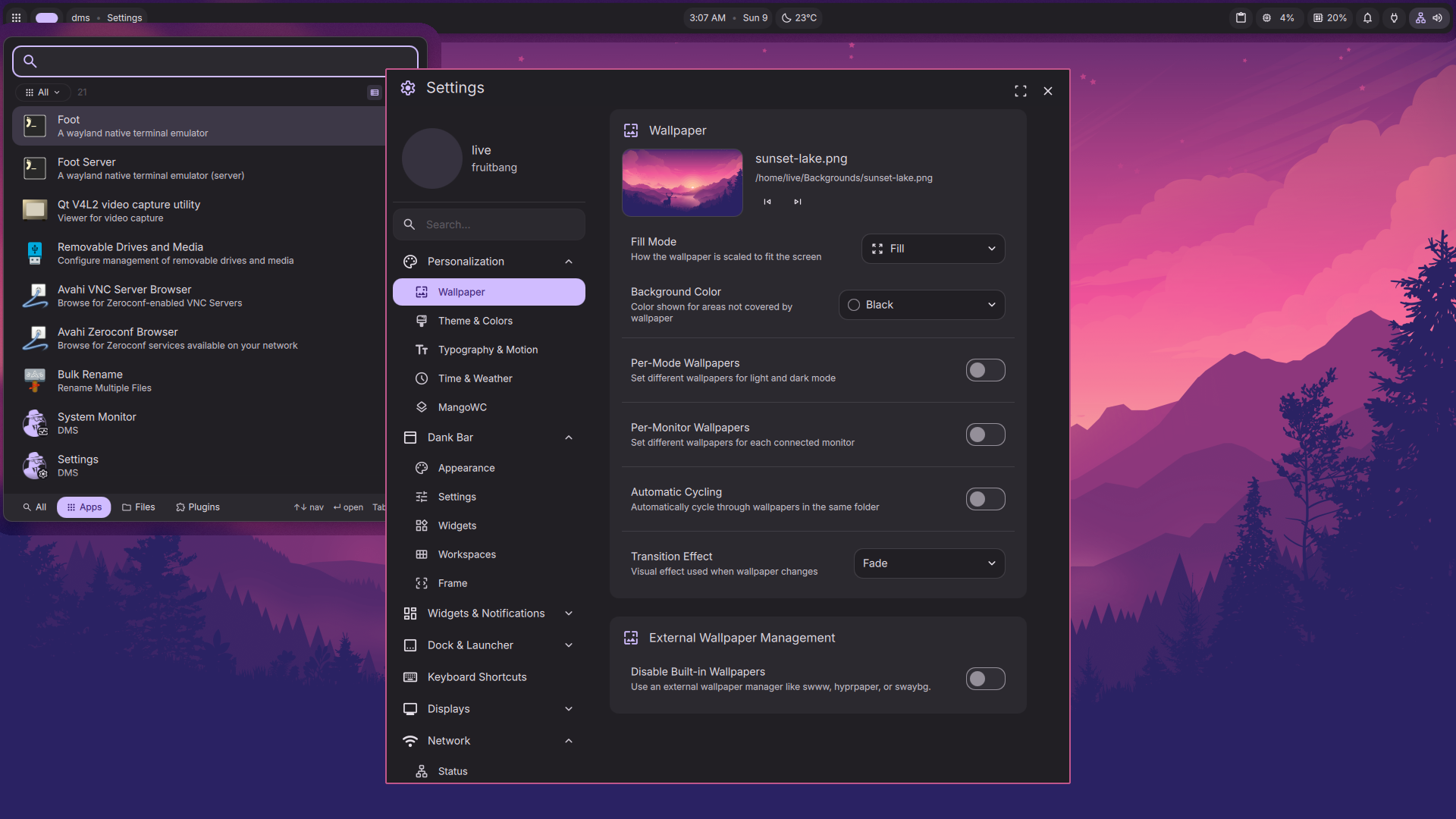This screenshot has height=819, width=1456.
Task: Toggle launcher list view mode icon
Action: click(x=375, y=93)
